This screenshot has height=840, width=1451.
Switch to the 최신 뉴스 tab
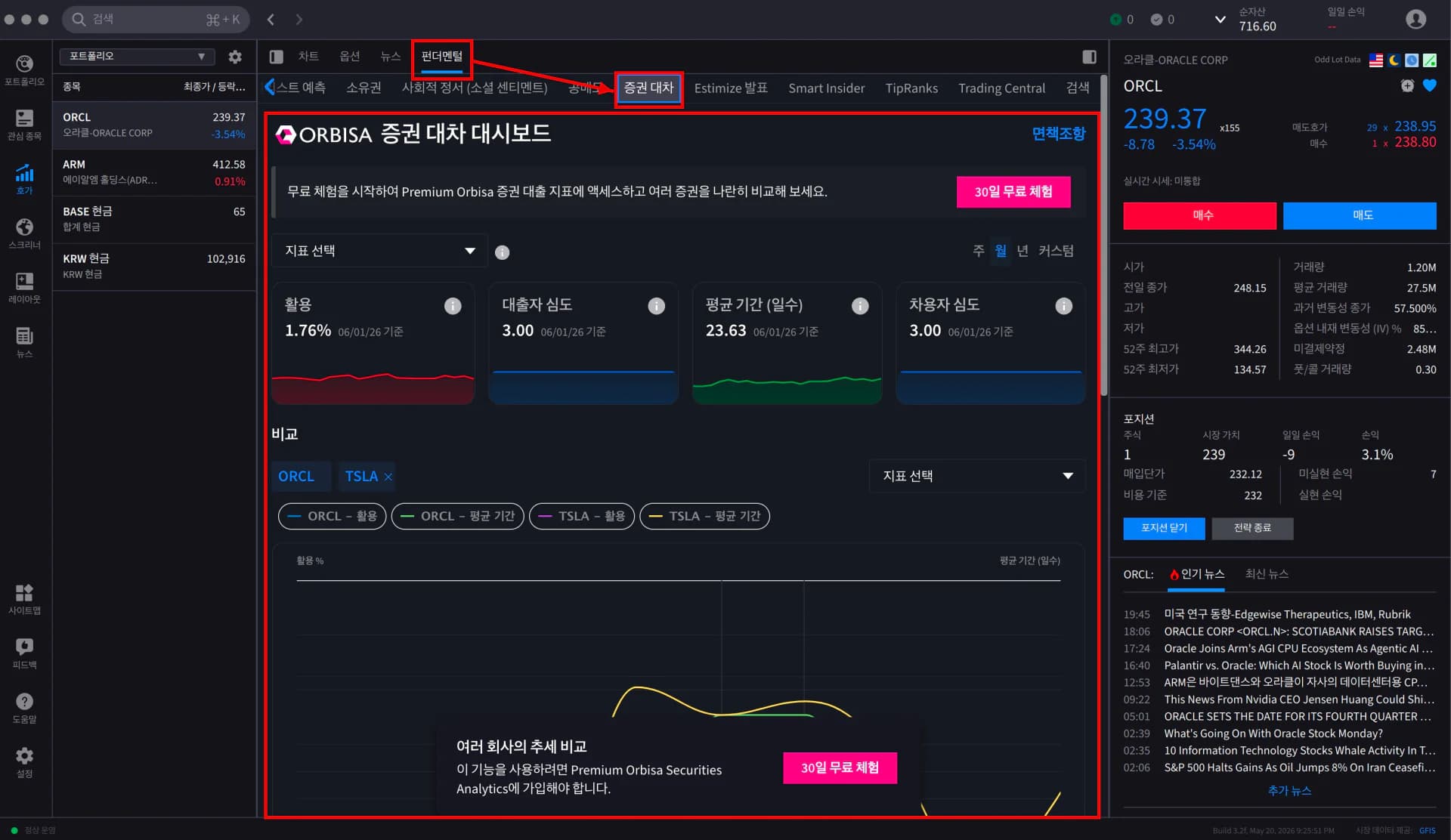1267,574
